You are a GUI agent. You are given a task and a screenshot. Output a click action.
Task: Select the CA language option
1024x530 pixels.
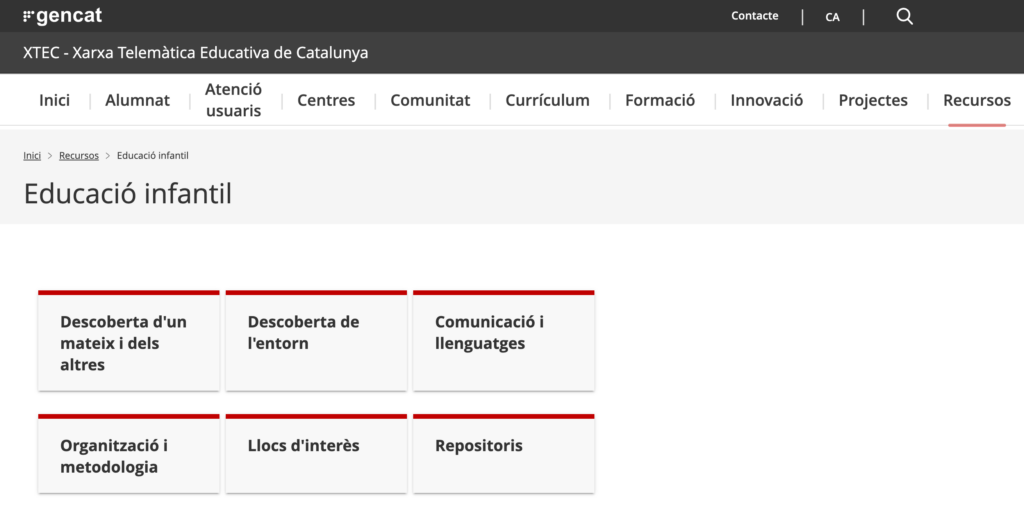point(832,17)
